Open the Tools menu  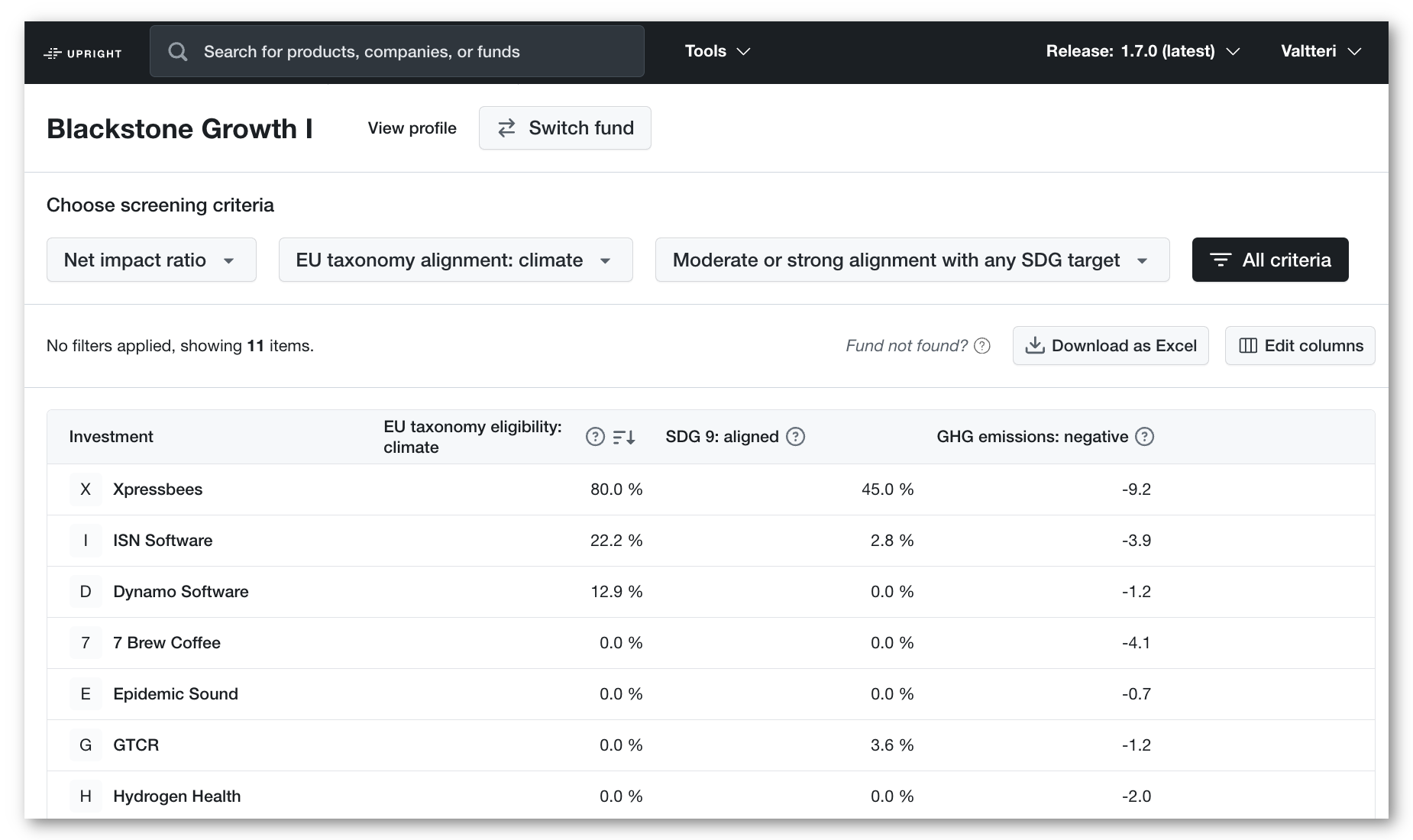pos(718,51)
